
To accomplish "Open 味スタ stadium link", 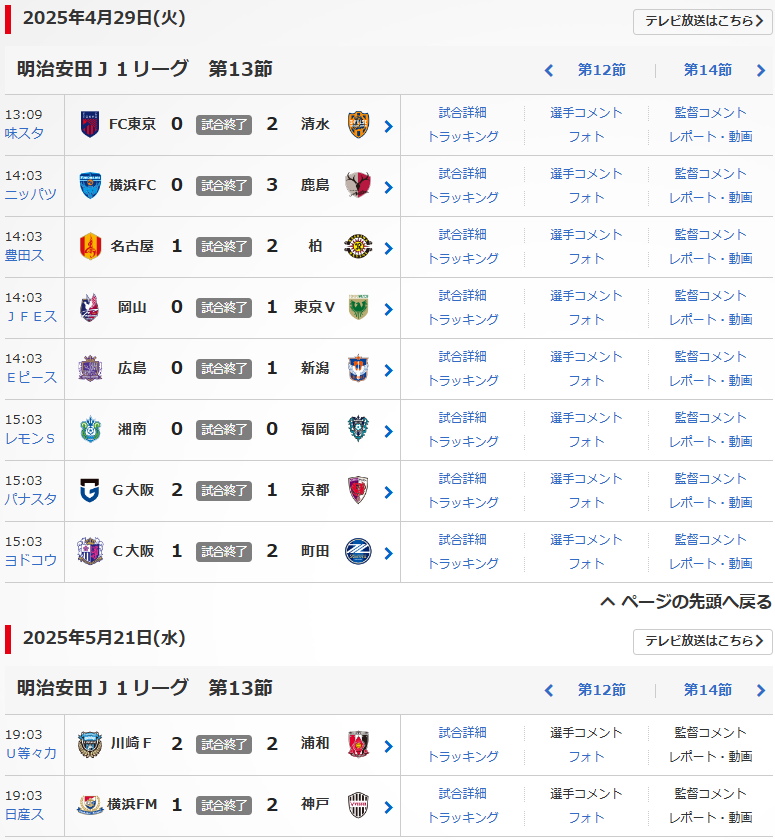I will click(24, 133).
